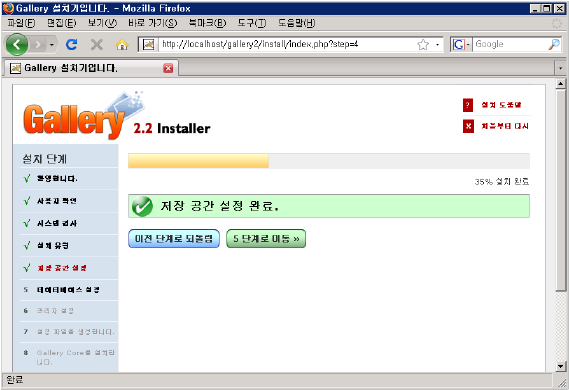
Task: Click the Google search input field
Action: coord(510,44)
